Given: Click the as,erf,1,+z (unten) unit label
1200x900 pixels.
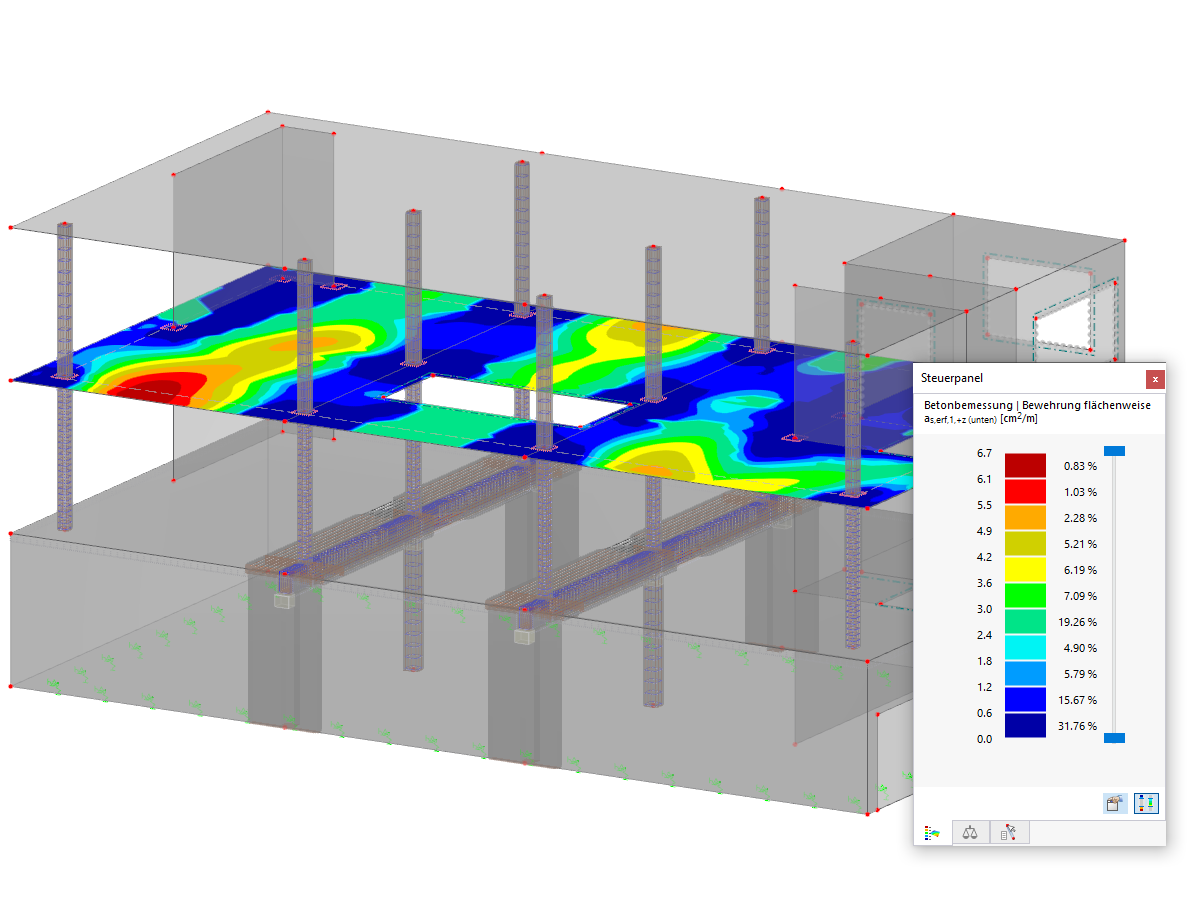Looking at the screenshot, I should tap(982, 419).
